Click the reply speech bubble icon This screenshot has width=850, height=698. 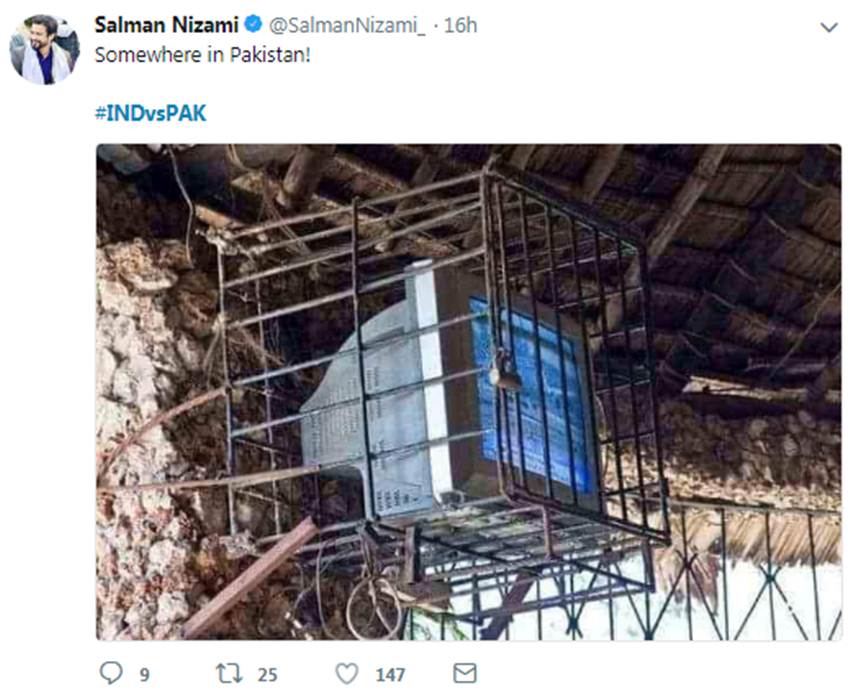[109, 673]
